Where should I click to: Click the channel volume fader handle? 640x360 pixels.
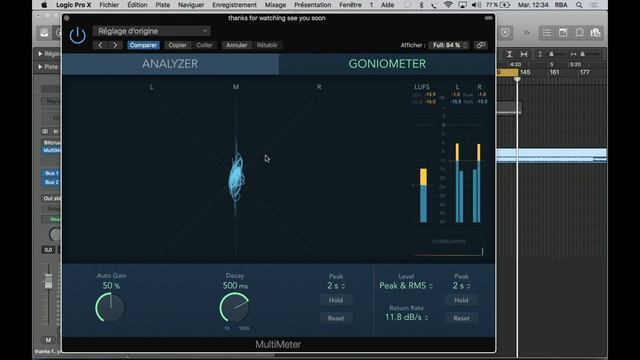pyautogui.click(x=48, y=281)
